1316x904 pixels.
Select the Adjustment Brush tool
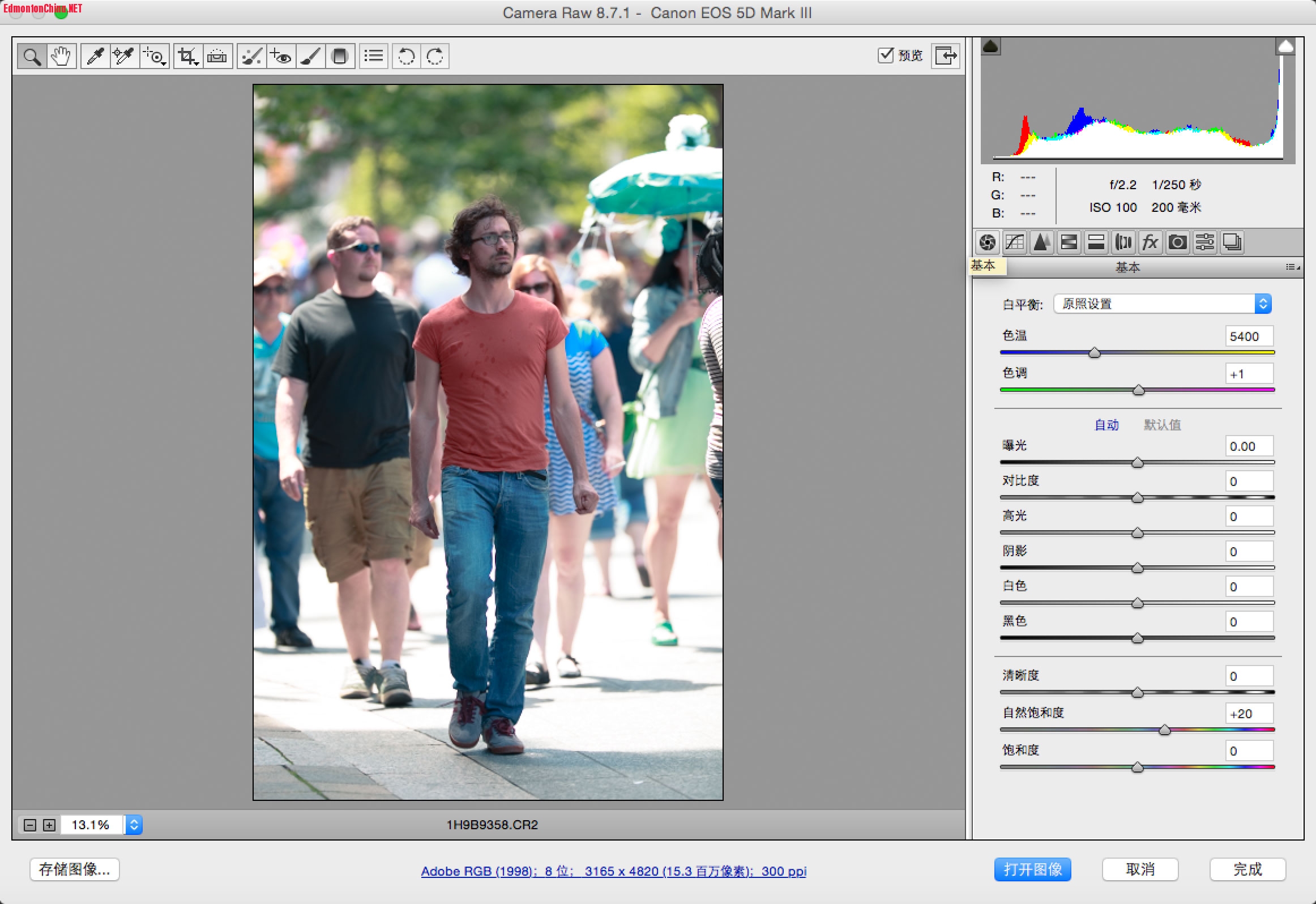[x=310, y=56]
